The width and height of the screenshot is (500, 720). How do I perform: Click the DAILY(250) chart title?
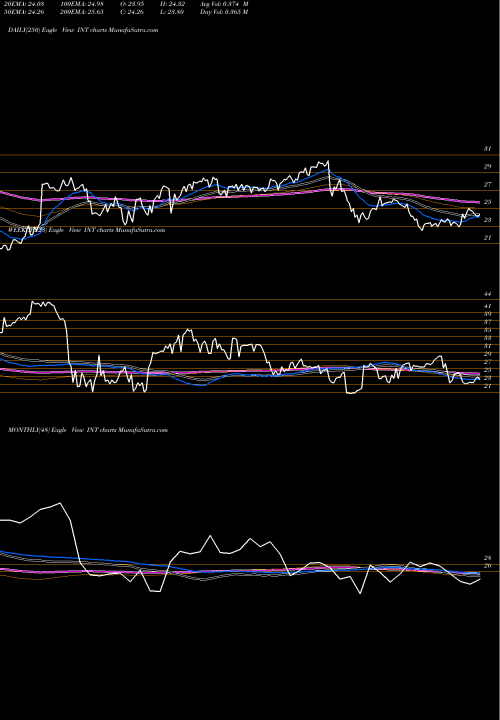[83, 30]
